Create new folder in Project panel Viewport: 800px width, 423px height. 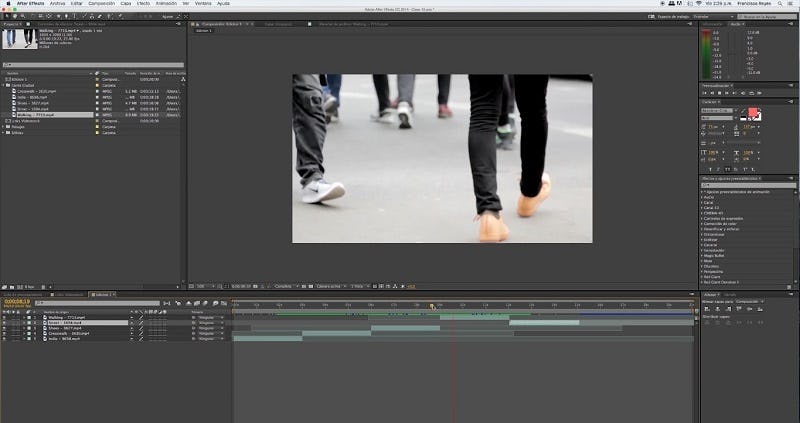coord(12,287)
